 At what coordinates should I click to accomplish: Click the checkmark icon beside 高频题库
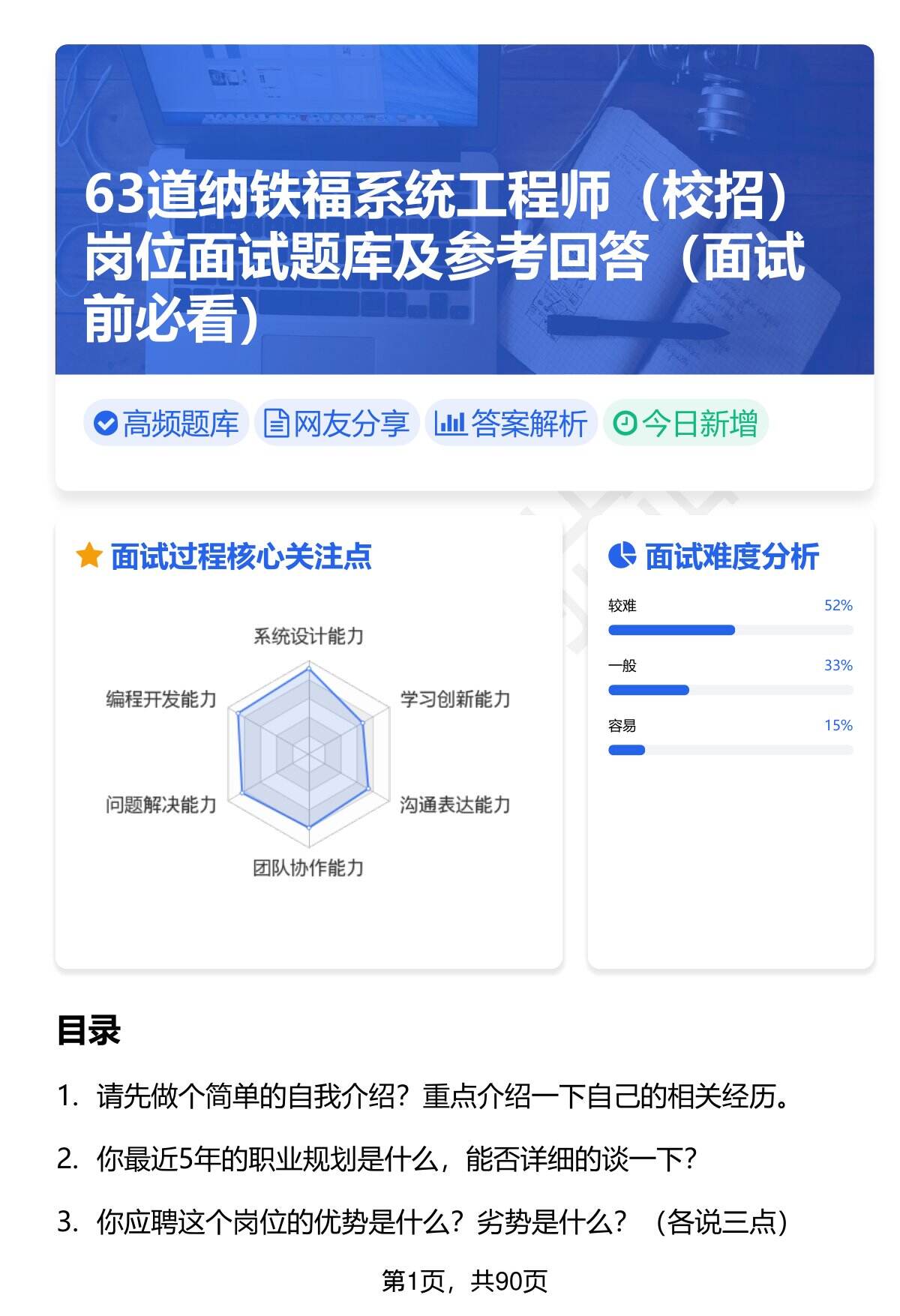pyautogui.click(x=106, y=424)
